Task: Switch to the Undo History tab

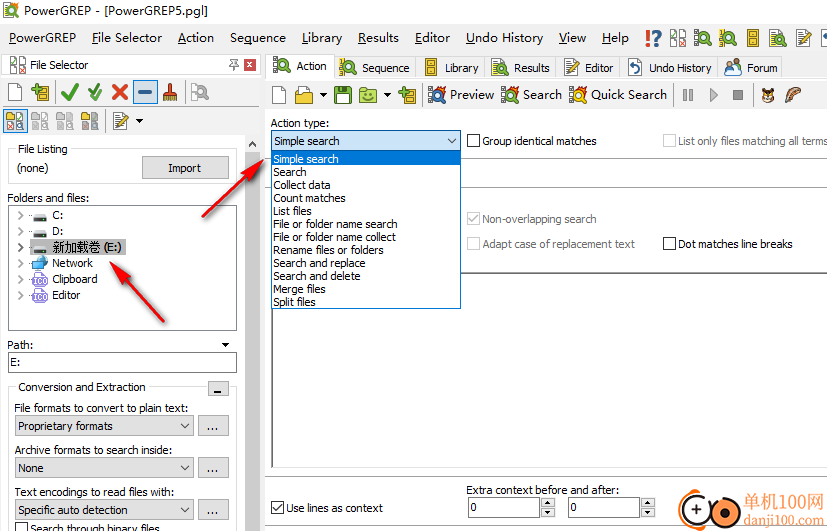Action: [x=670, y=67]
